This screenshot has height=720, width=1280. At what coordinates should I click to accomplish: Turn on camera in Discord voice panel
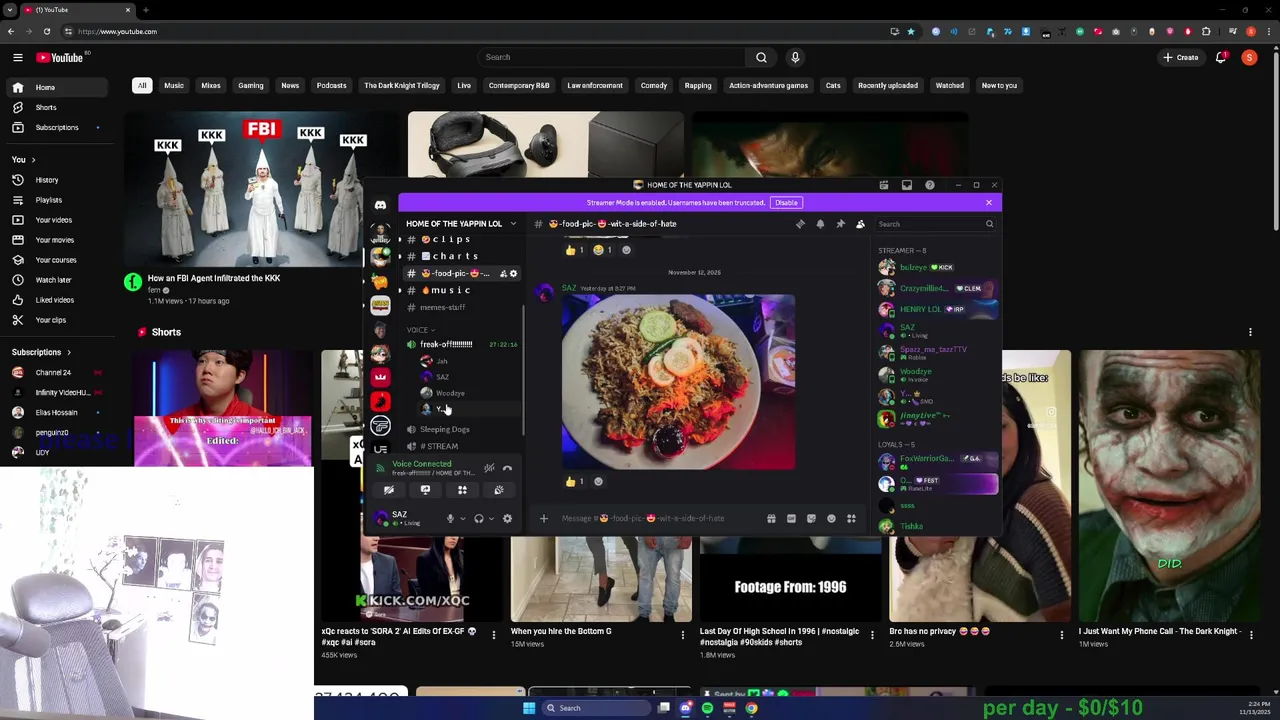[388, 490]
